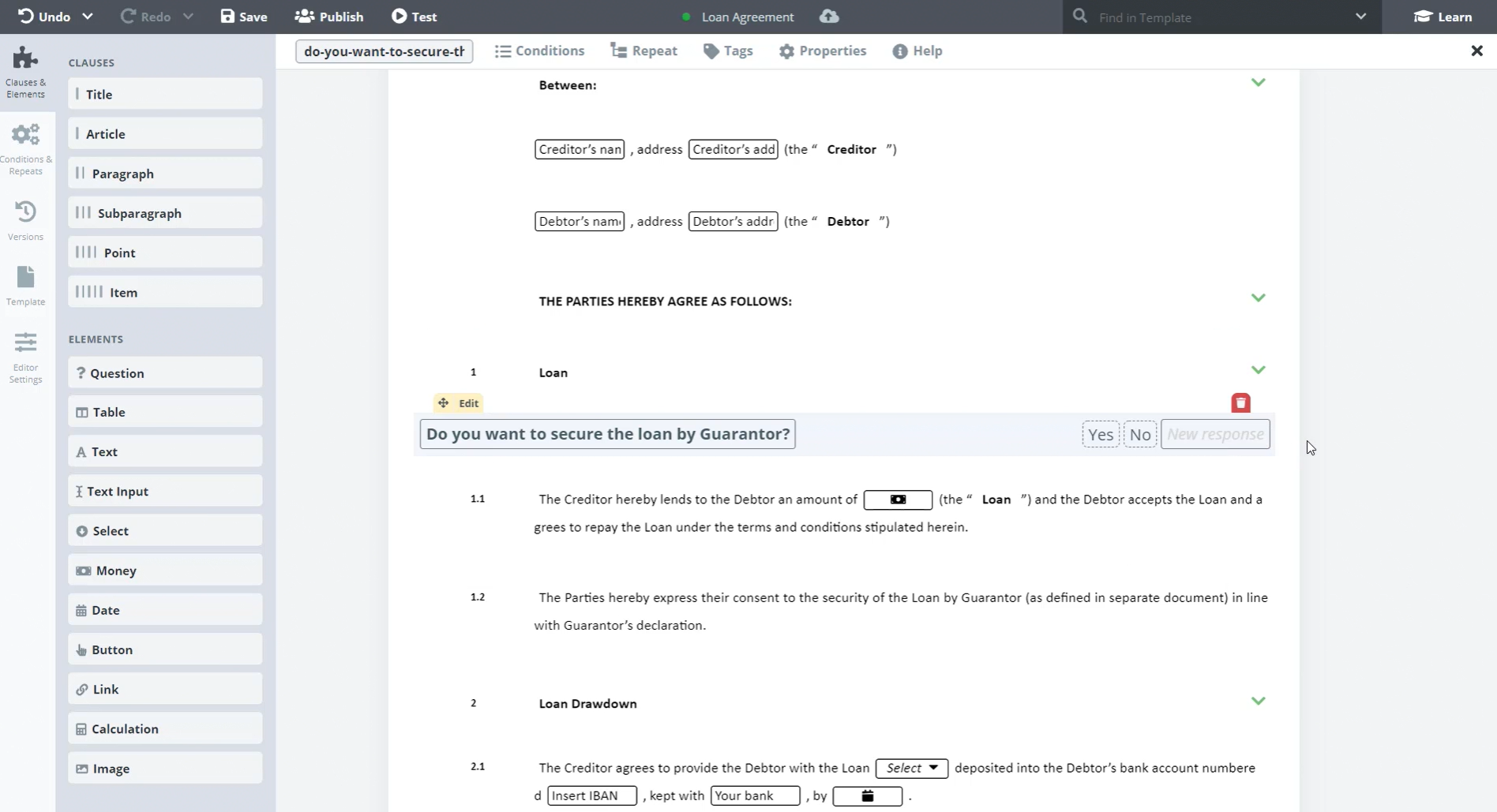Expand the Find in Template dropdown
The height and width of the screenshot is (812, 1497).
pyautogui.click(x=1360, y=17)
